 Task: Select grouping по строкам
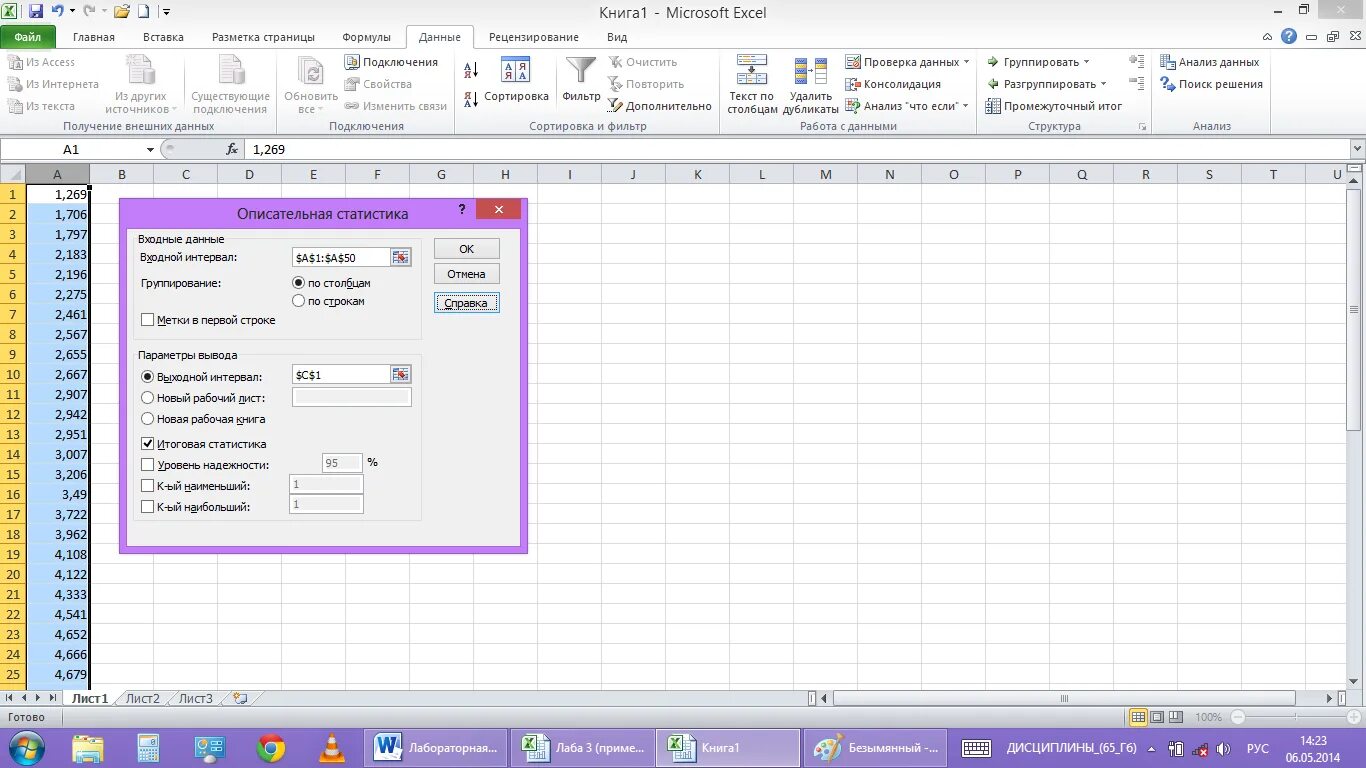coord(298,301)
